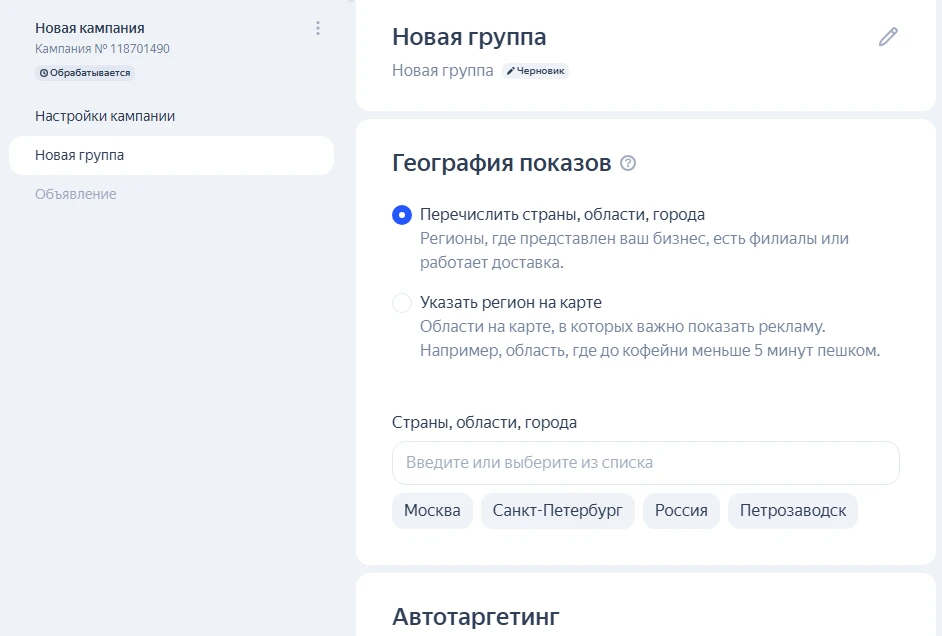The image size is (942, 636).
Task: Click campaign number № 118701490
Action: 102,48
